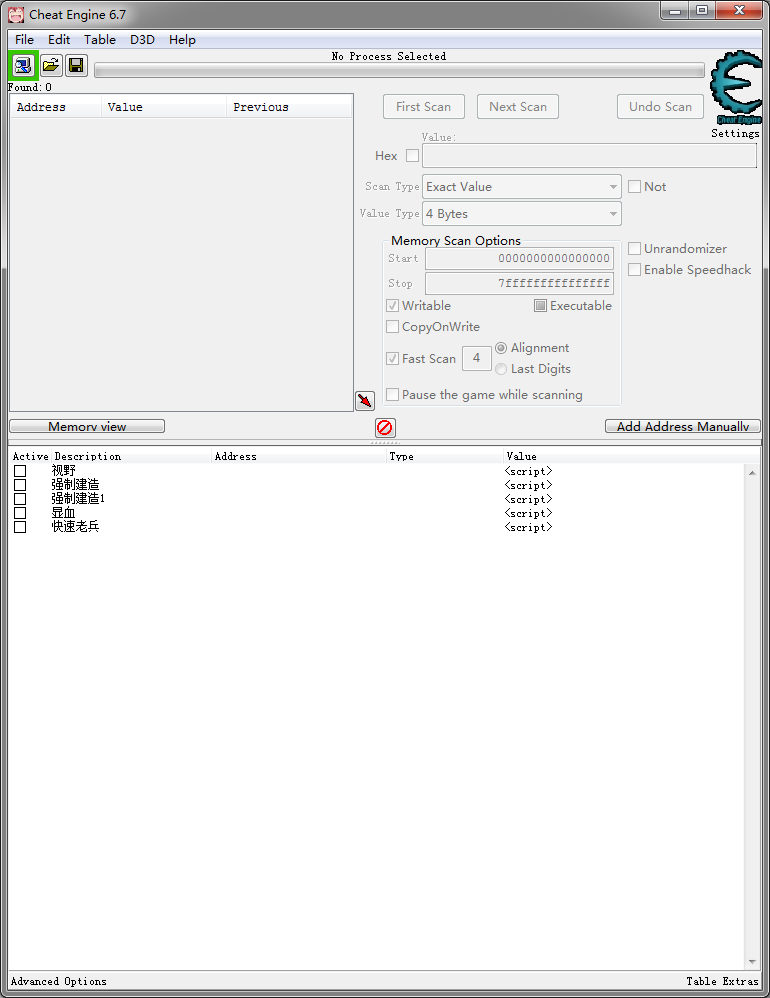Click the Next Scan button
The image size is (770, 998).
(x=518, y=106)
